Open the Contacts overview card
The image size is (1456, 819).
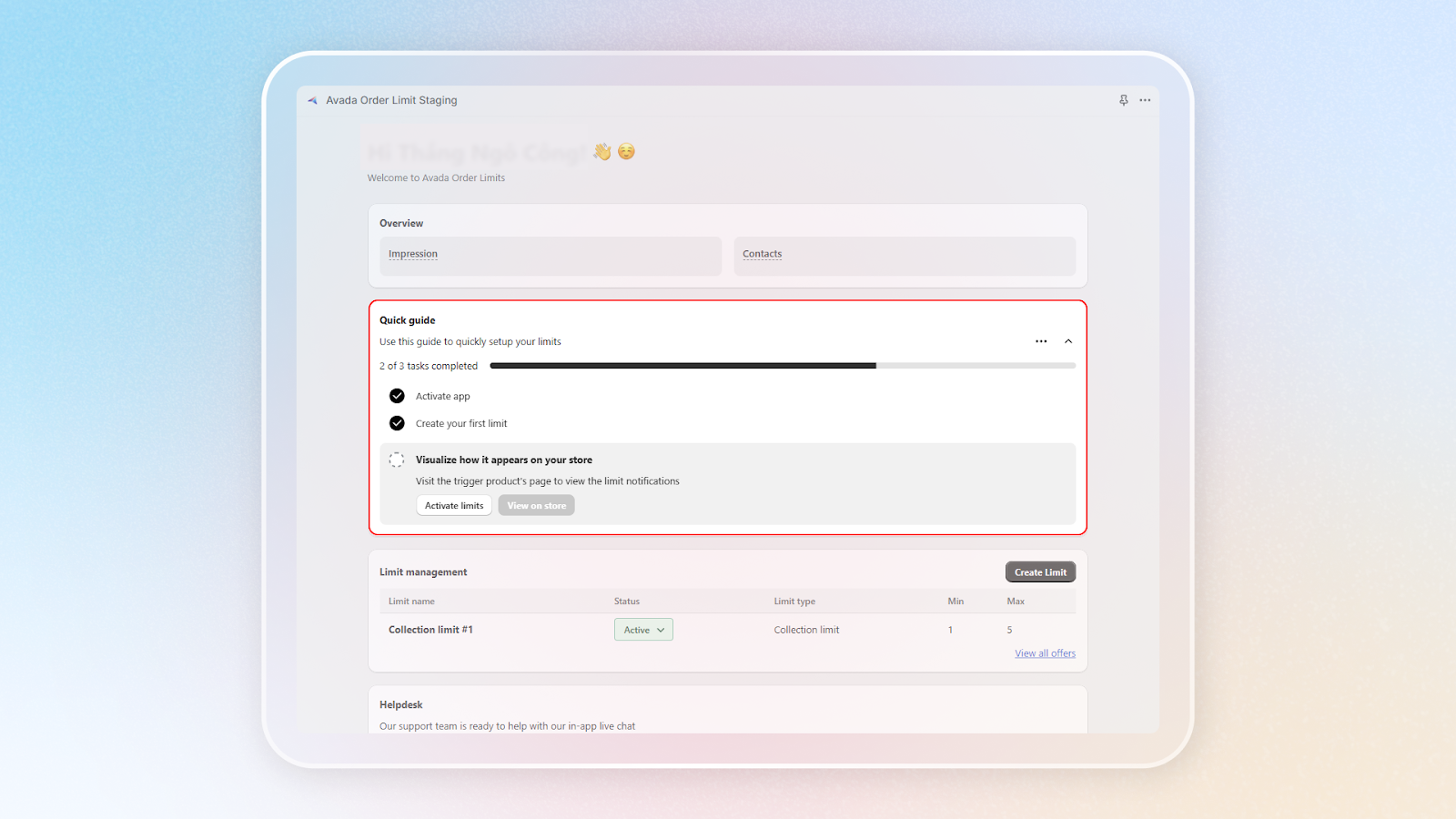point(905,256)
